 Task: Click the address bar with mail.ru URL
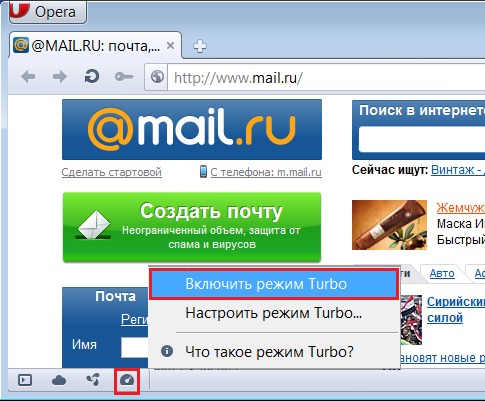click(326, 78)
